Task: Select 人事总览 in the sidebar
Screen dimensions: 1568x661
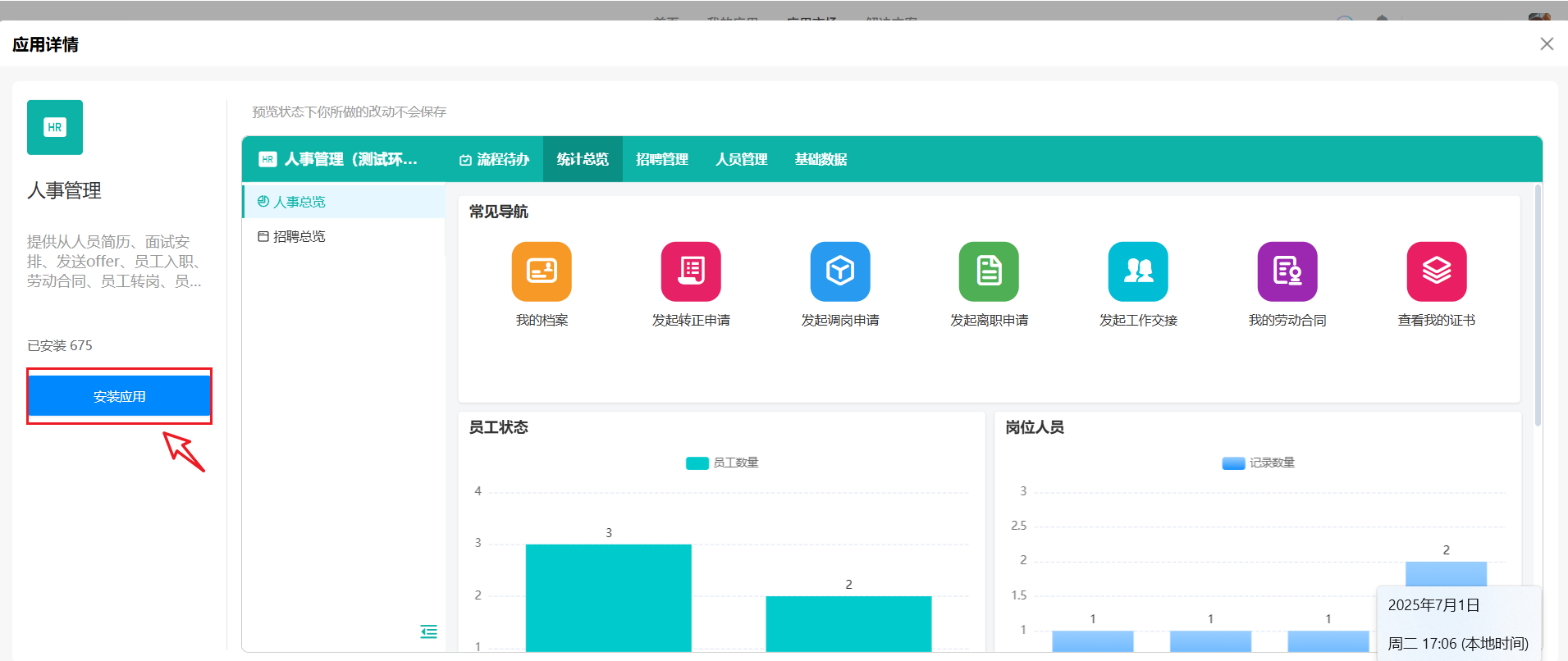Action: tap(299, 202)
